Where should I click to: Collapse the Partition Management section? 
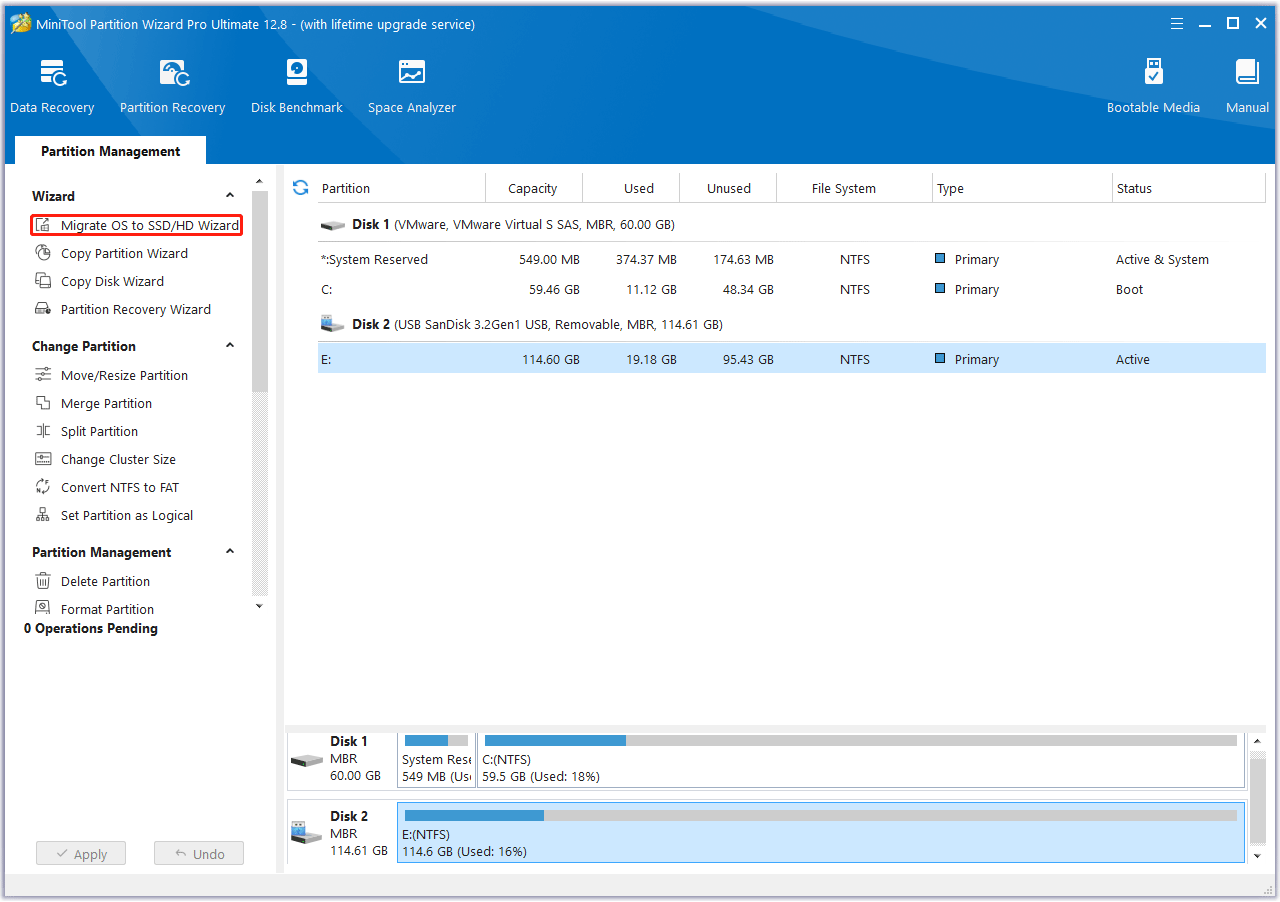pyautogui.click(x=229, y=551)
